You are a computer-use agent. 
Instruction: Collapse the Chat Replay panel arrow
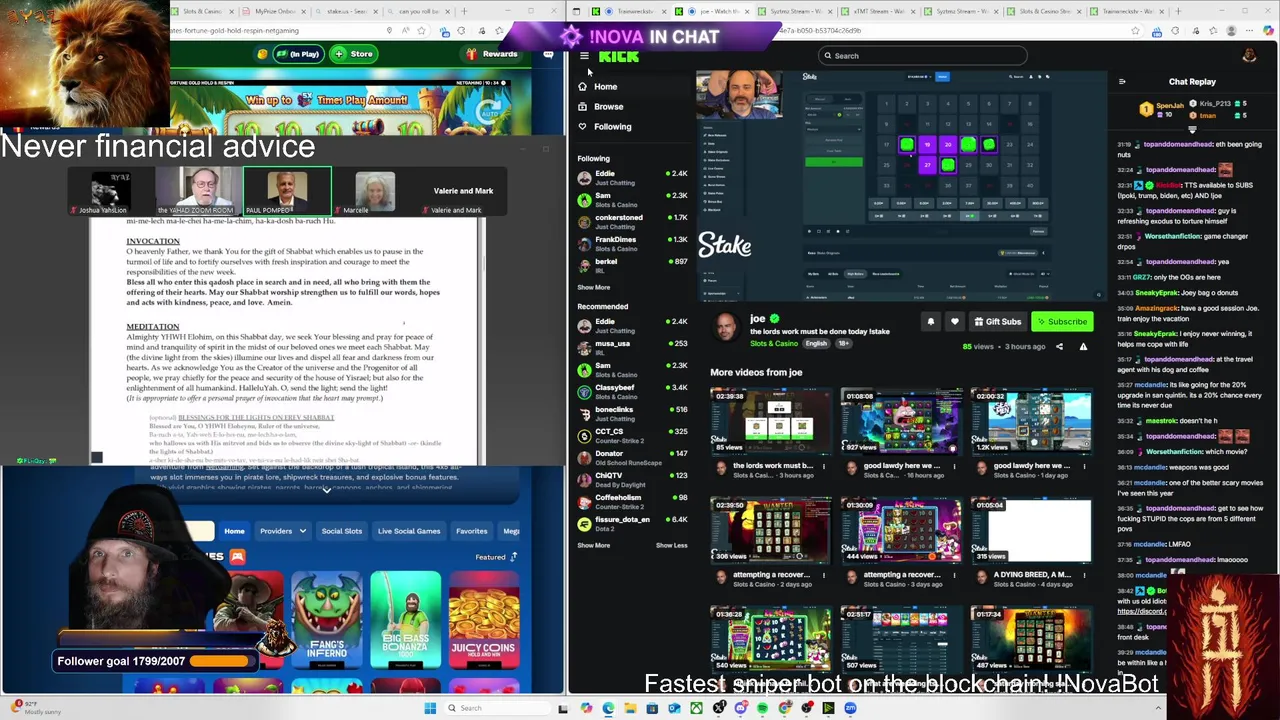[1122, 82]
